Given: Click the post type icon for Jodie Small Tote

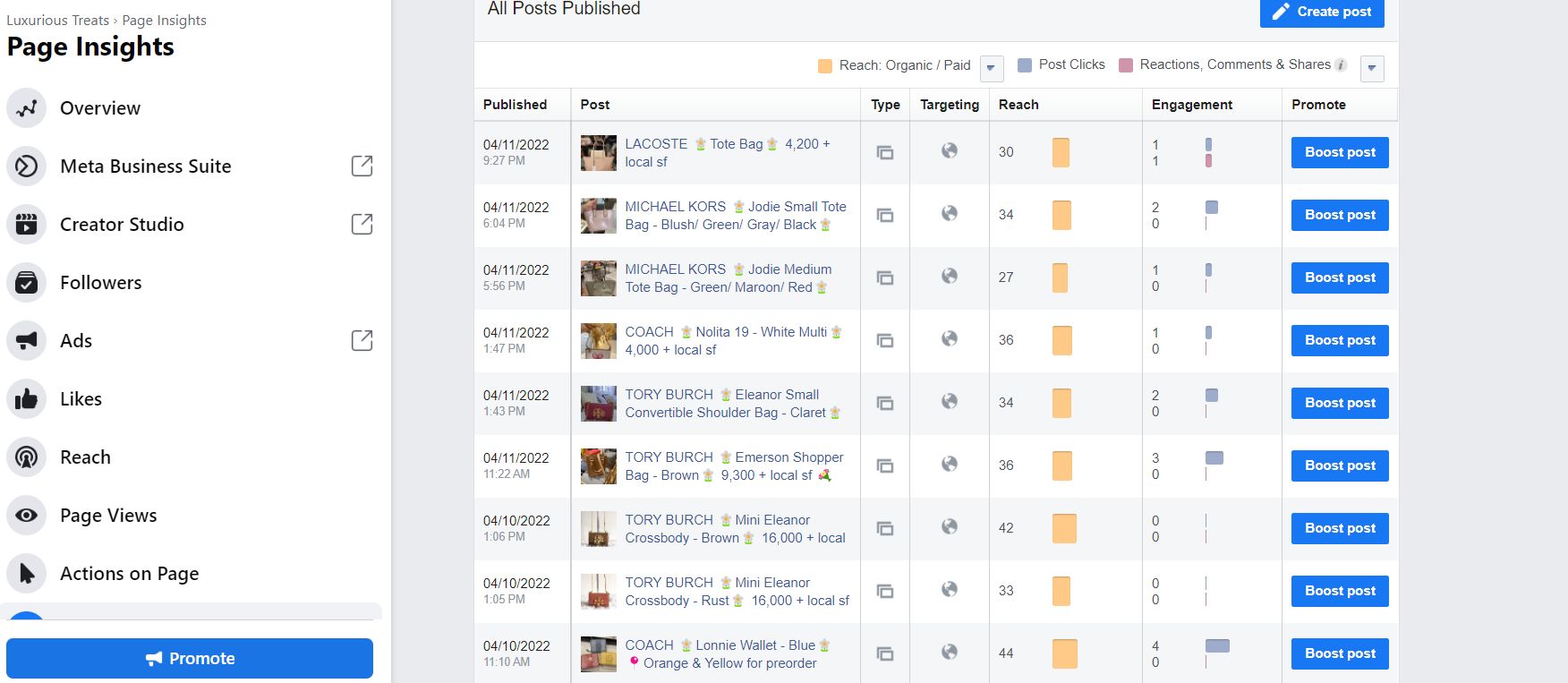Looking at the screenshot, I should click(x=885, y=215).
